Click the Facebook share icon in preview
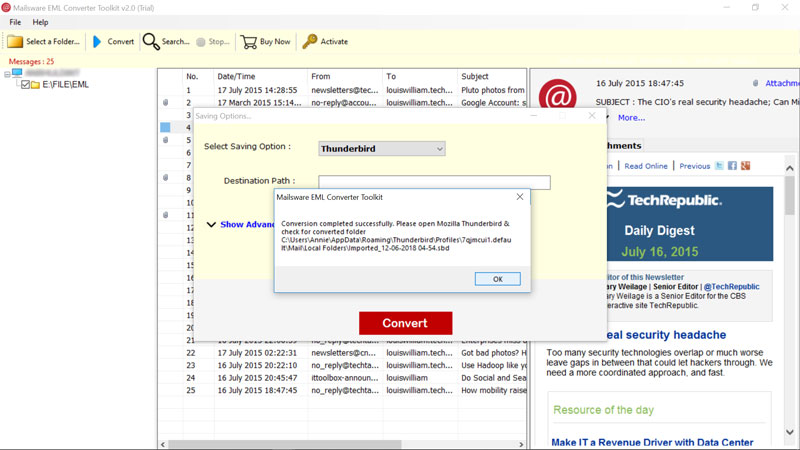This screenshot has width=800, height=450. (732, 166)
